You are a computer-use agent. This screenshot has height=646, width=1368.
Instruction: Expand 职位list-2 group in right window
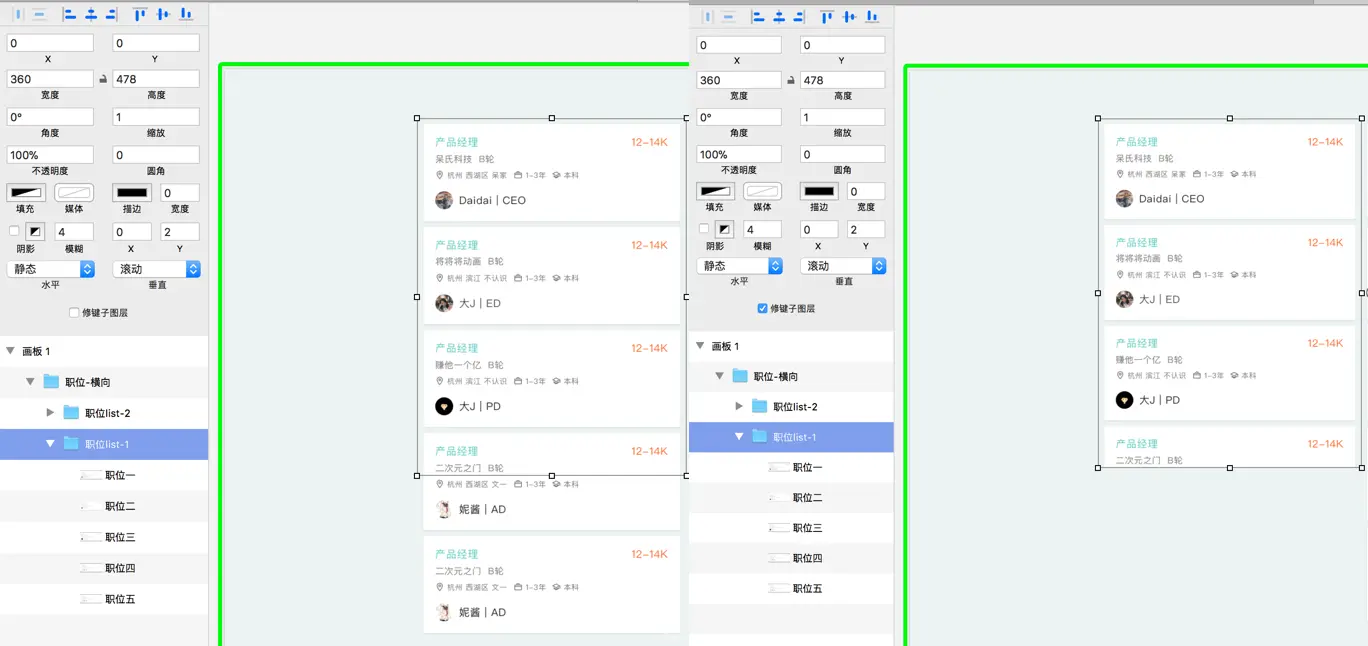(739, 406)
